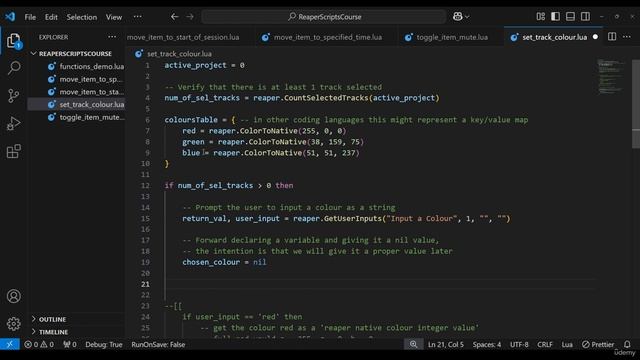Toggle the bottom panel
The width and height of the screenshot is (640, 360).
(570, 17)
